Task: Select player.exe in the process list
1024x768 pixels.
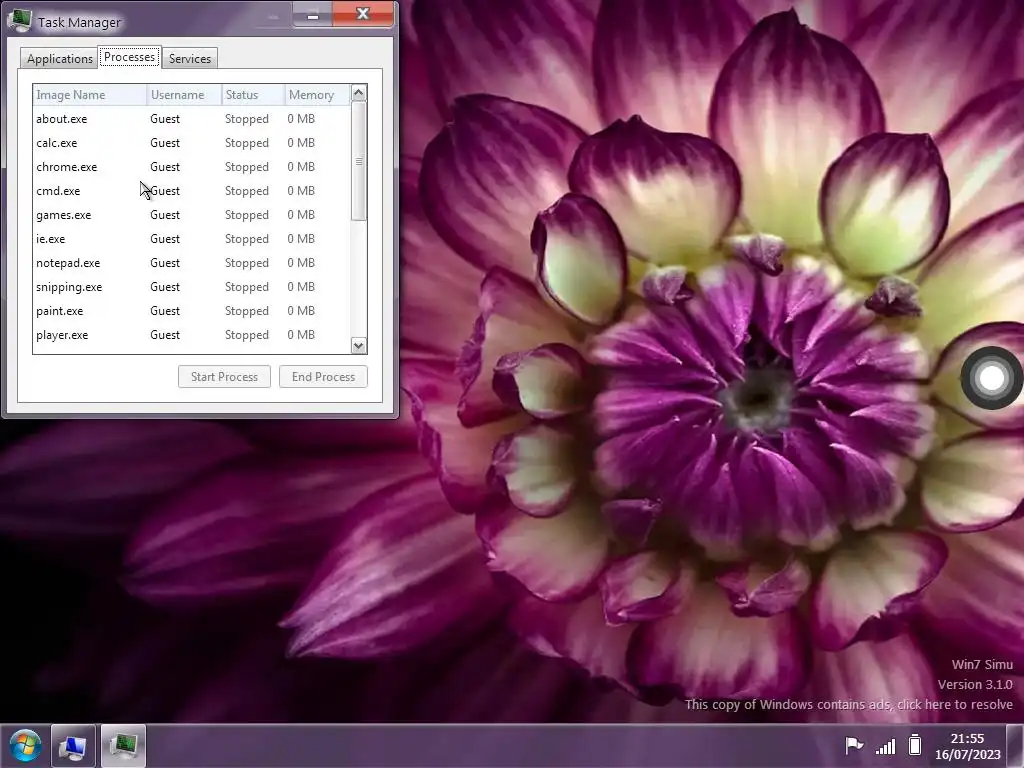Action: click(x=191, y=335)
